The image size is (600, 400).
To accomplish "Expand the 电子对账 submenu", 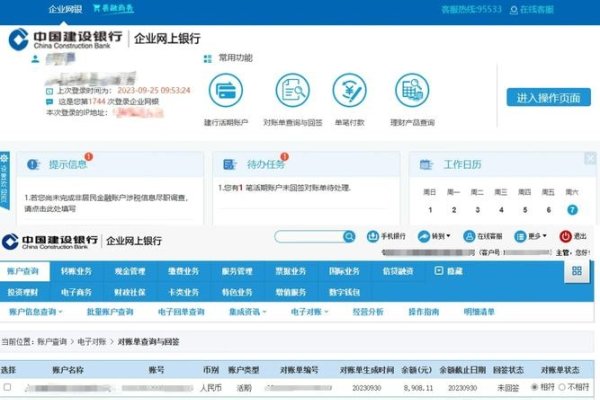I will click(x=310, y=312).
